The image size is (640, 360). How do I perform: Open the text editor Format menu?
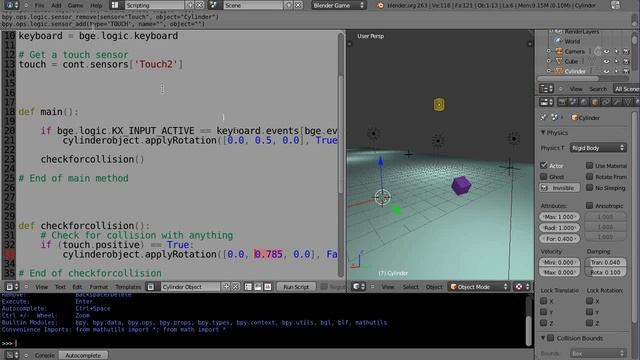coord(99,287)
